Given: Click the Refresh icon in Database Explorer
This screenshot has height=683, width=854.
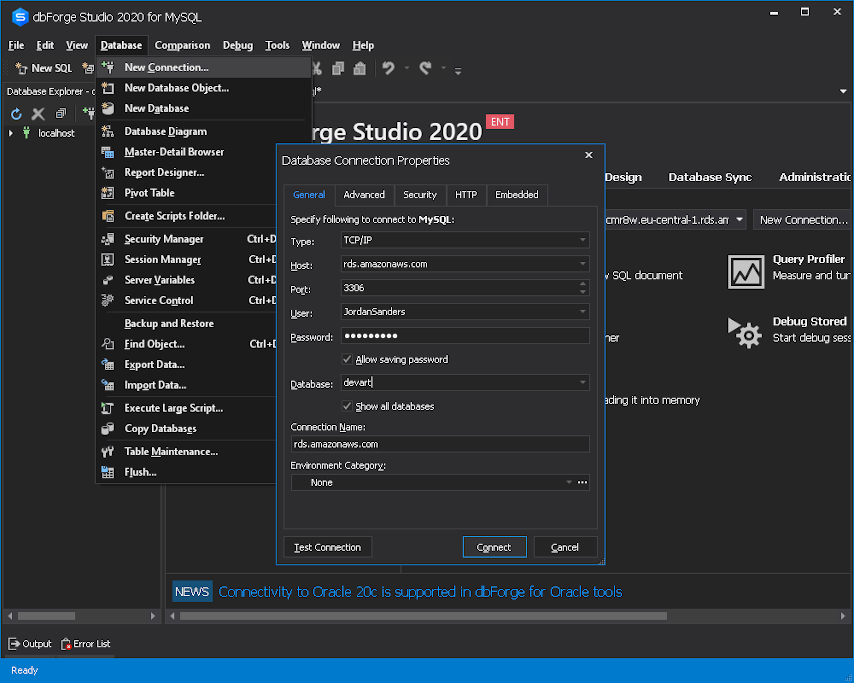Looking at the screenshot, I should click(16, 114).
